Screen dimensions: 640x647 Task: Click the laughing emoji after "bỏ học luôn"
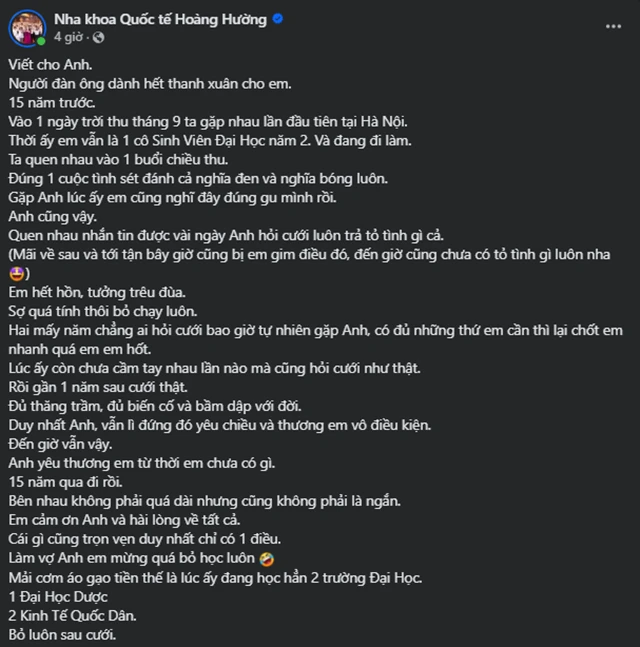point(266,558)
